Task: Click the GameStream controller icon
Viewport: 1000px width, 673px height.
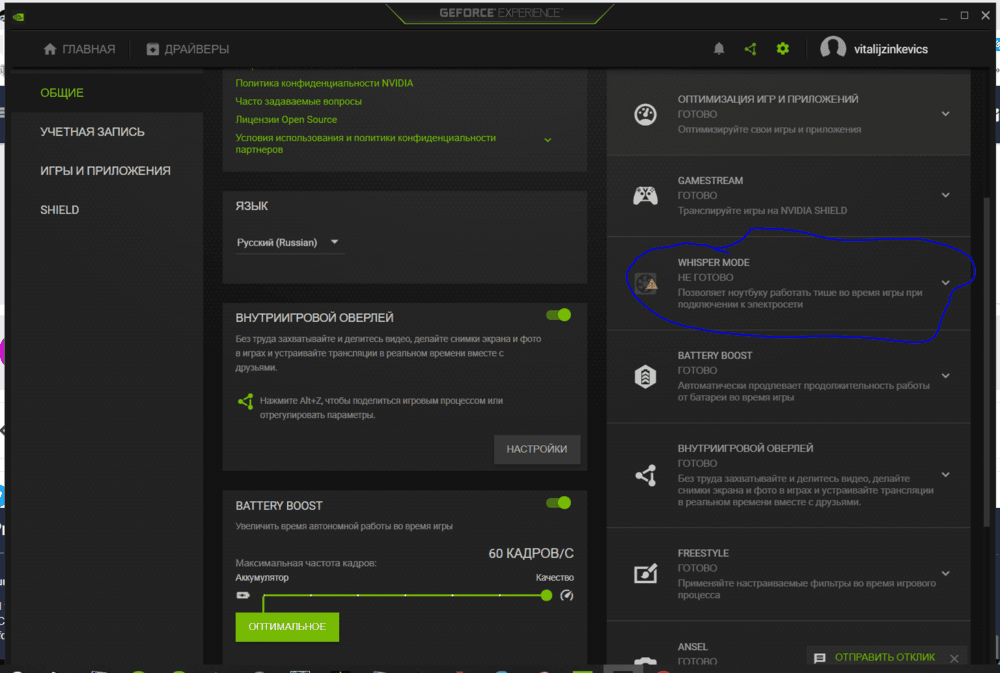Action: coord(645,196)
